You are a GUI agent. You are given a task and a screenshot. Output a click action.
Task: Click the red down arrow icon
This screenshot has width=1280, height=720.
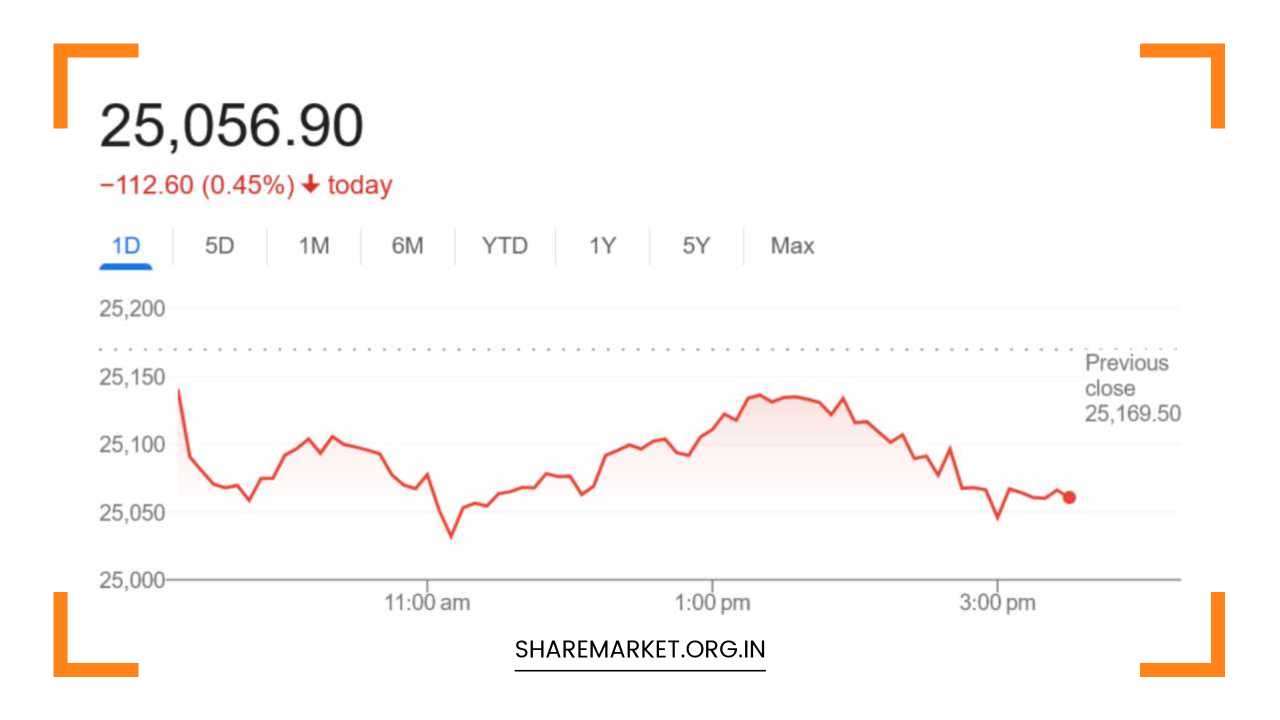click(x=311, y=185)
